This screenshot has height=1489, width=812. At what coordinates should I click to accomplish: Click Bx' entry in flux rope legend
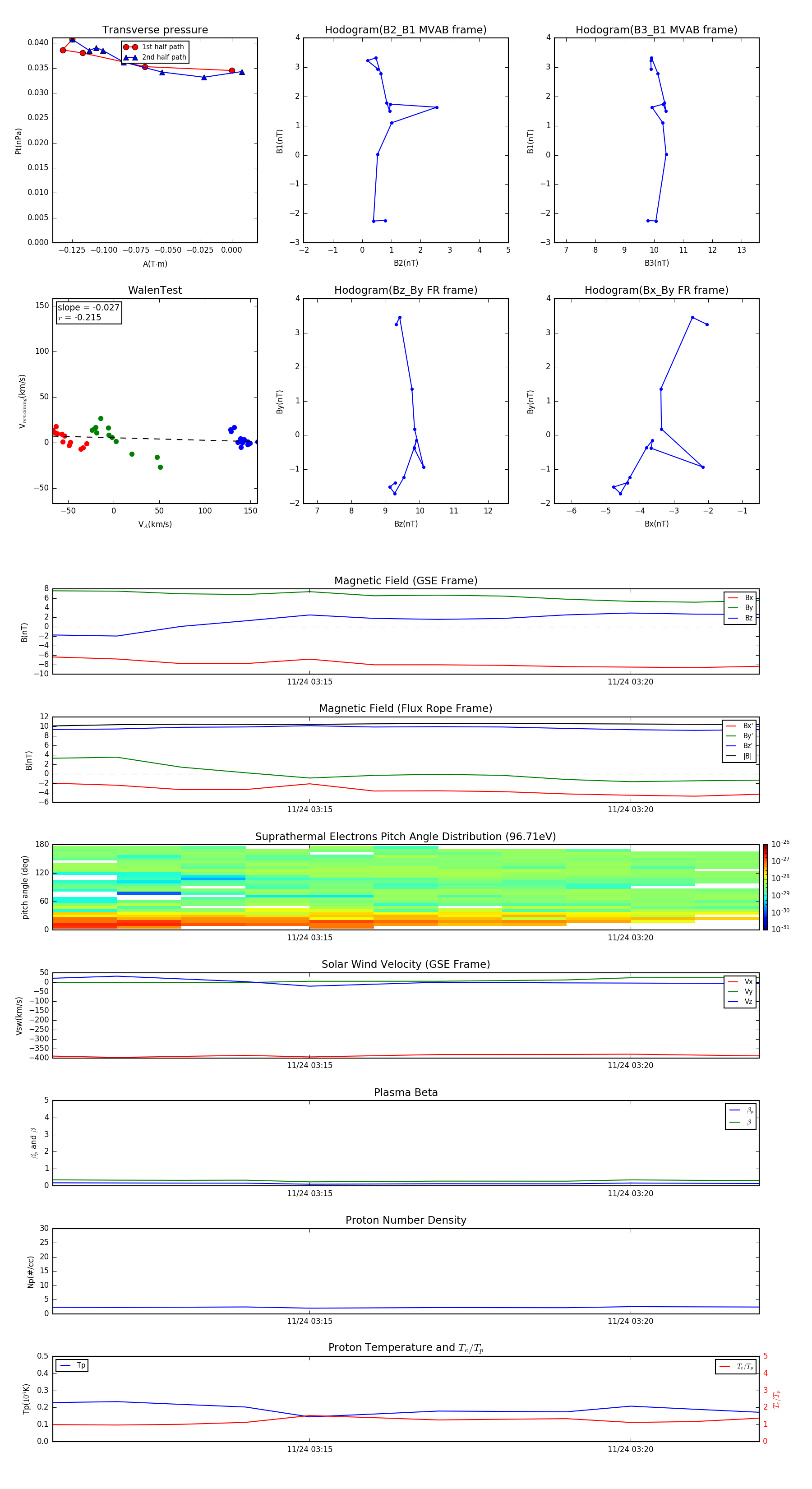(x=739, y=726)
